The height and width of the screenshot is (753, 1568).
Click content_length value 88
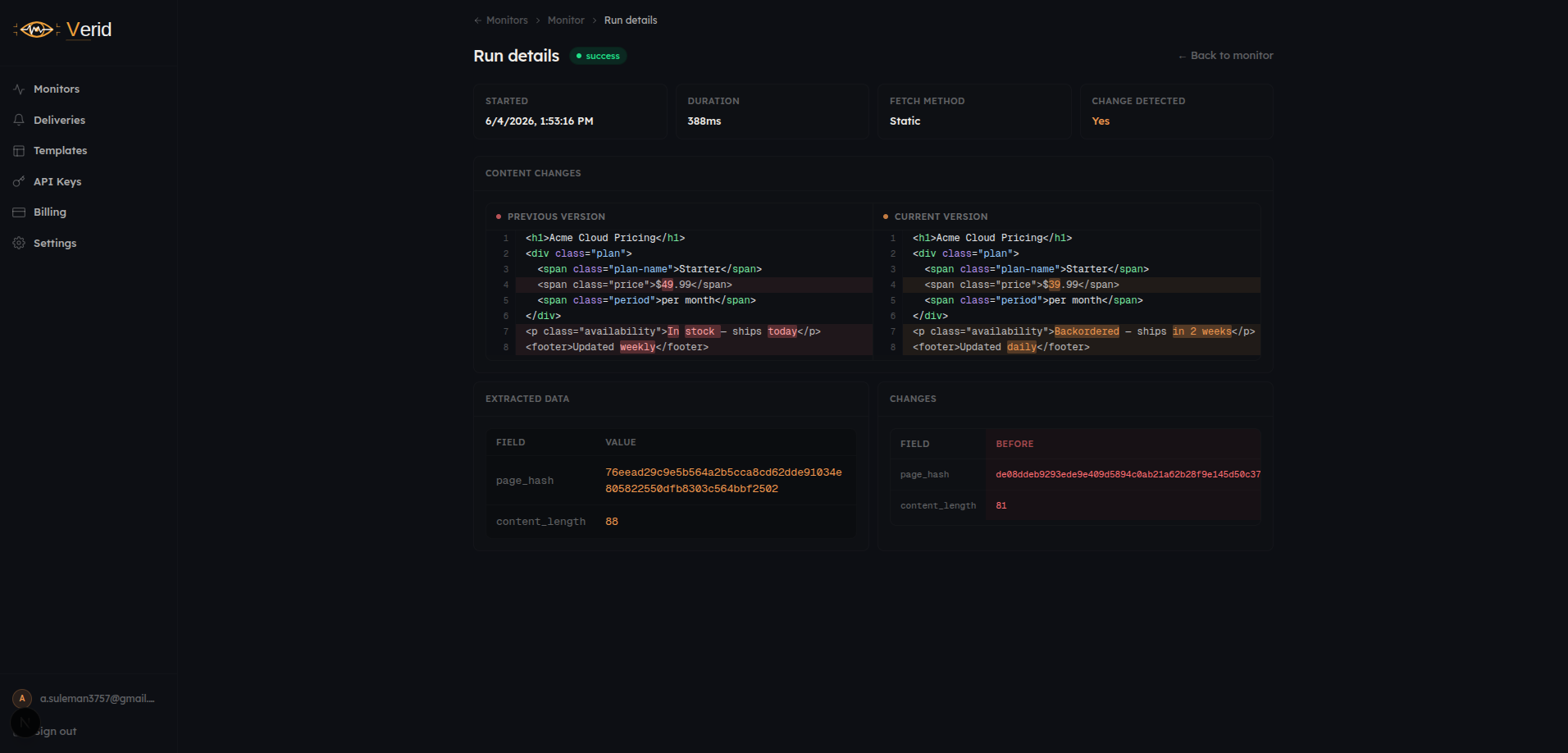click(x=612, y=523)
